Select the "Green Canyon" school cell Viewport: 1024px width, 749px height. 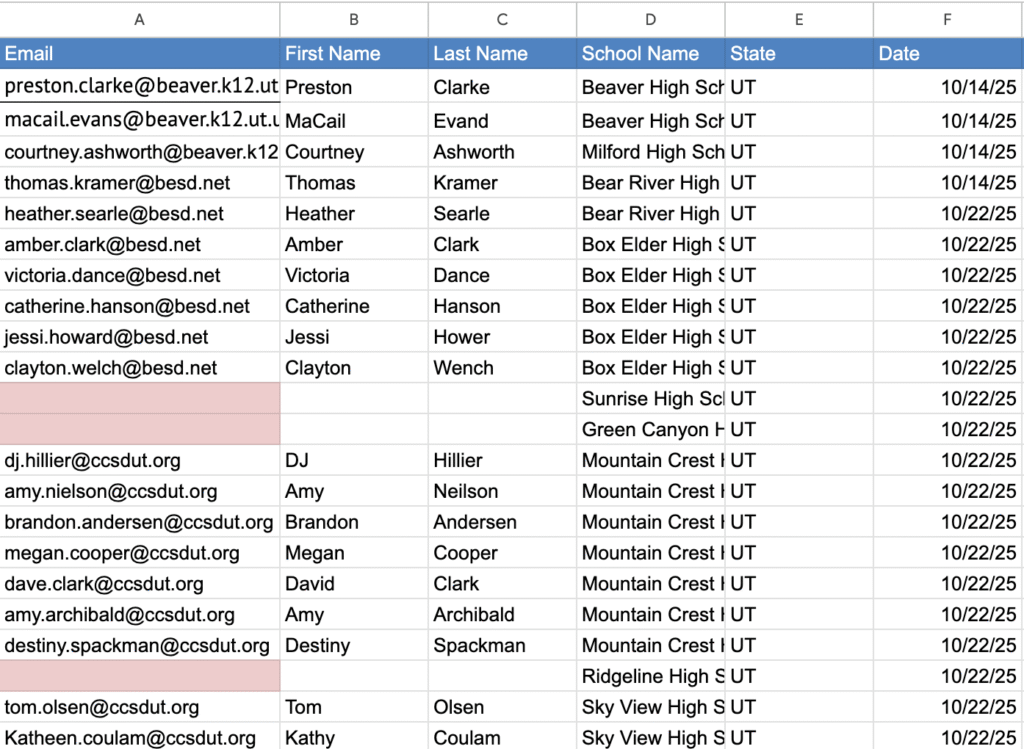coord(651,430)
